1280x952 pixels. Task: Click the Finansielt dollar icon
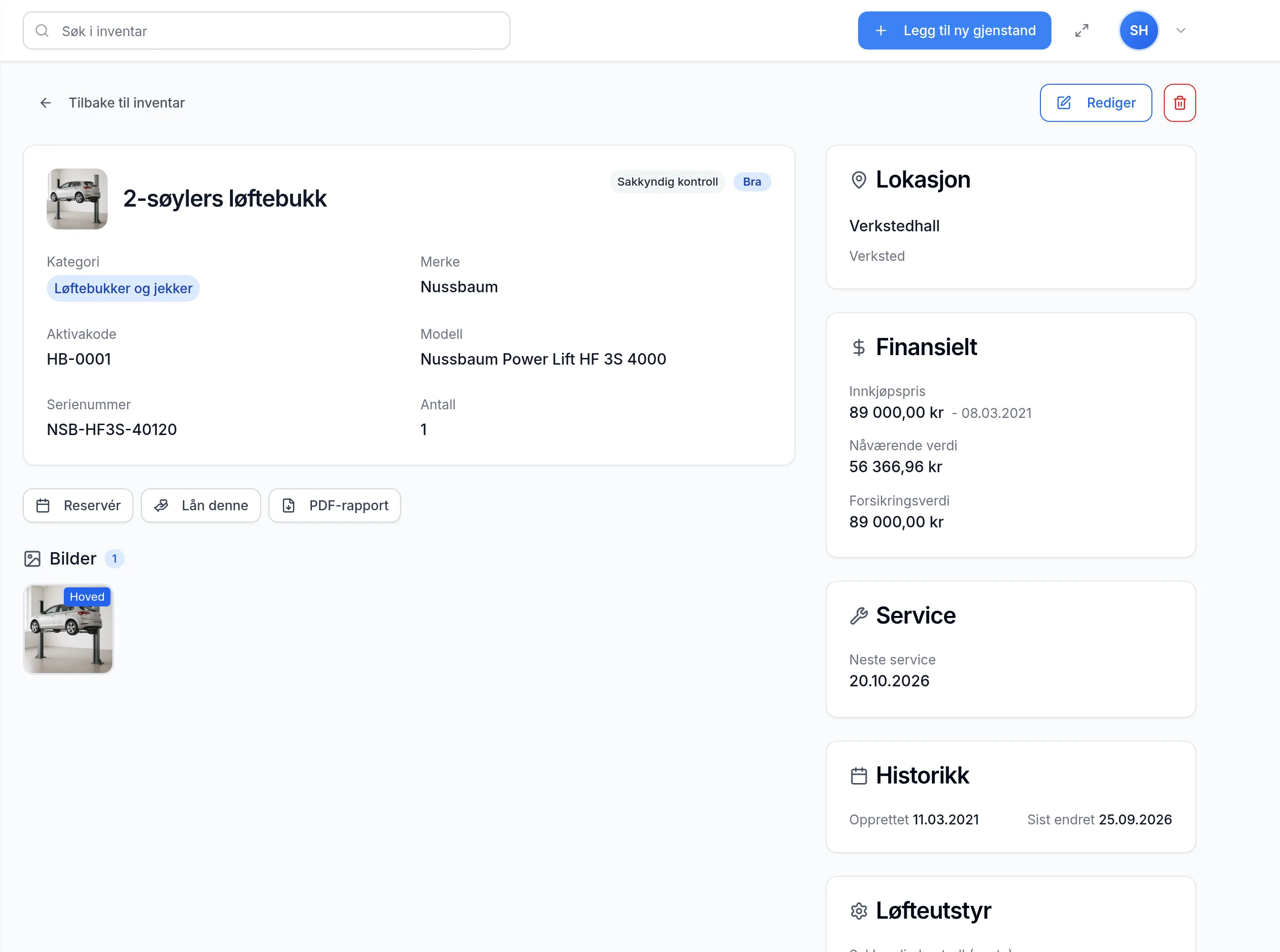click(x=858, y=347)
